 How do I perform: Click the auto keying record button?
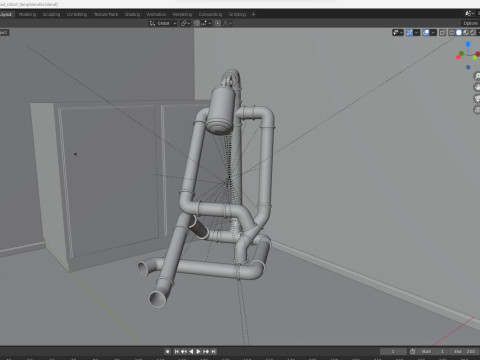pos(168,351)
